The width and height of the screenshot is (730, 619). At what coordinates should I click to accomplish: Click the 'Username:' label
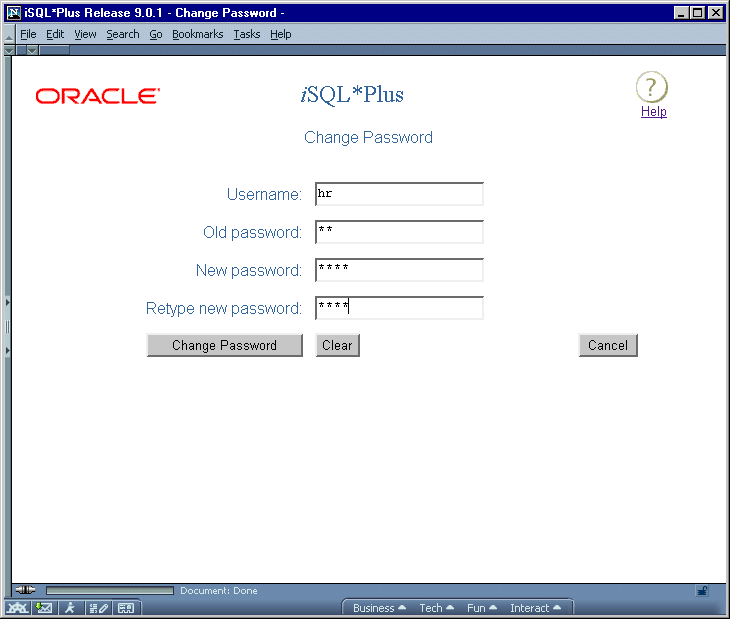(x=264, y=194)
